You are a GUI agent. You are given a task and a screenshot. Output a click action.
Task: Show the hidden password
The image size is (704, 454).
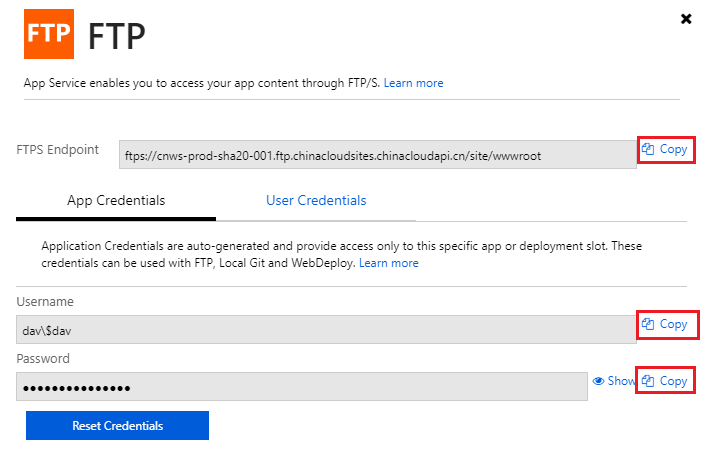coord(614,381)
